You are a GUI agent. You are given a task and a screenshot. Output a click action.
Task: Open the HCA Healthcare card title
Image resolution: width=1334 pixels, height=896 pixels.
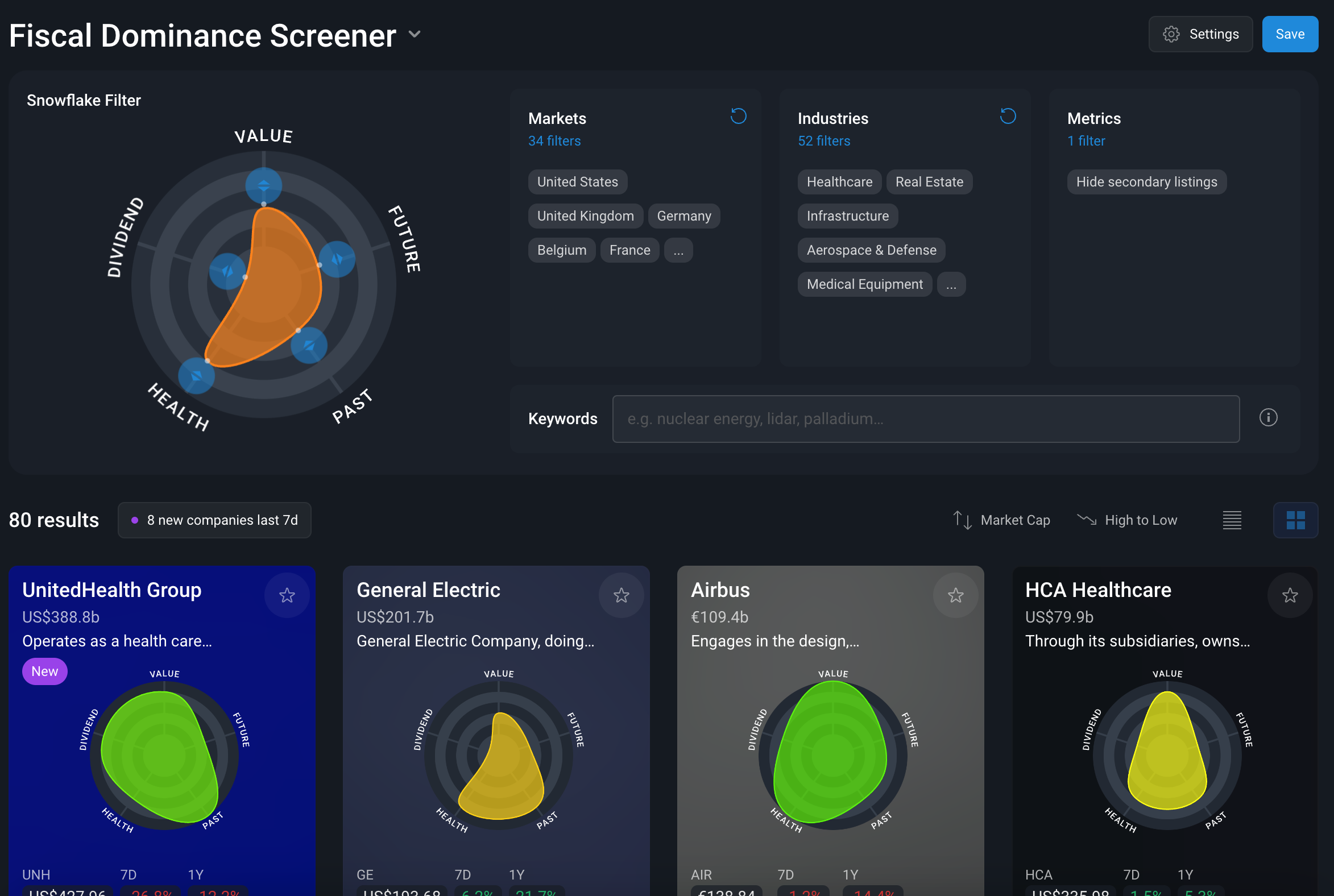tap(1098, 590)
